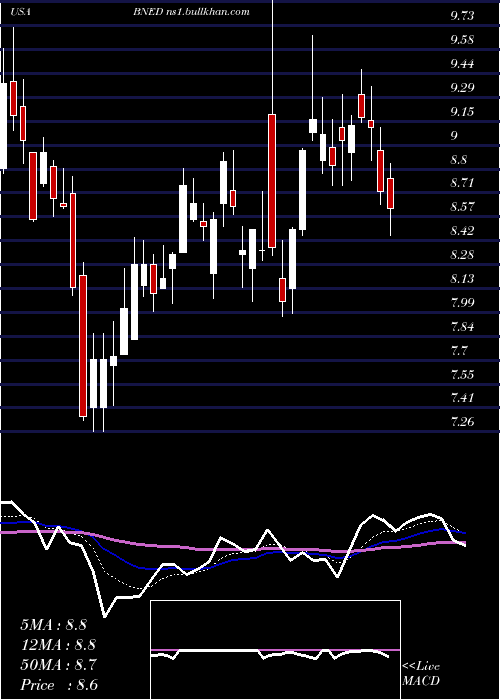
Task: Click the 7.7 price axis label
Action: 459,350
